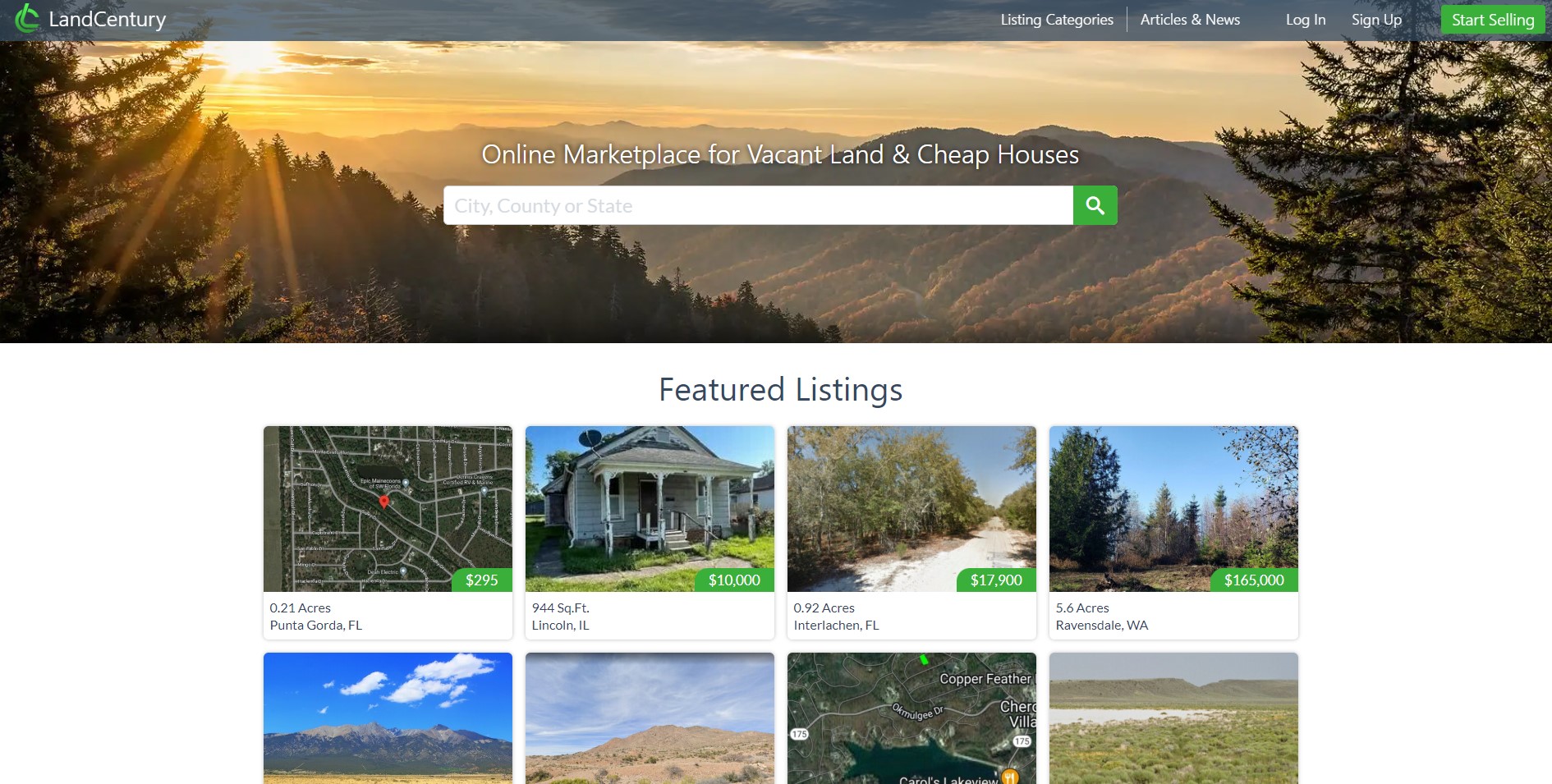Click the Sign Up link
The height and width of the screenshot is (784, 1552).
(1376, 20)
